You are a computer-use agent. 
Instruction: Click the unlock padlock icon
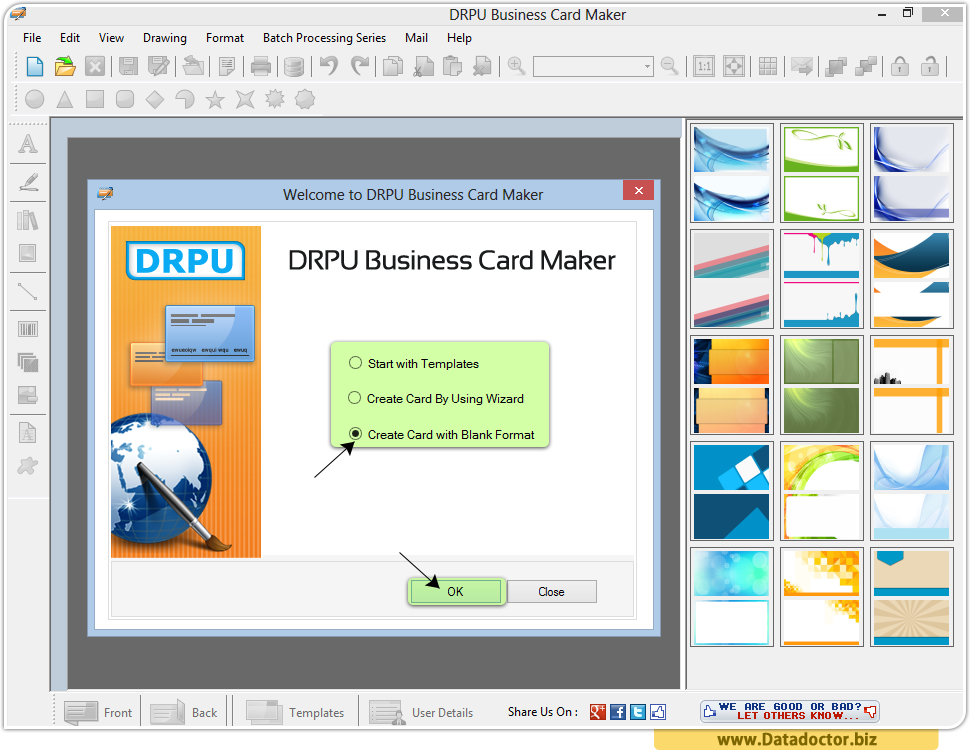click(x=930, y=66)
